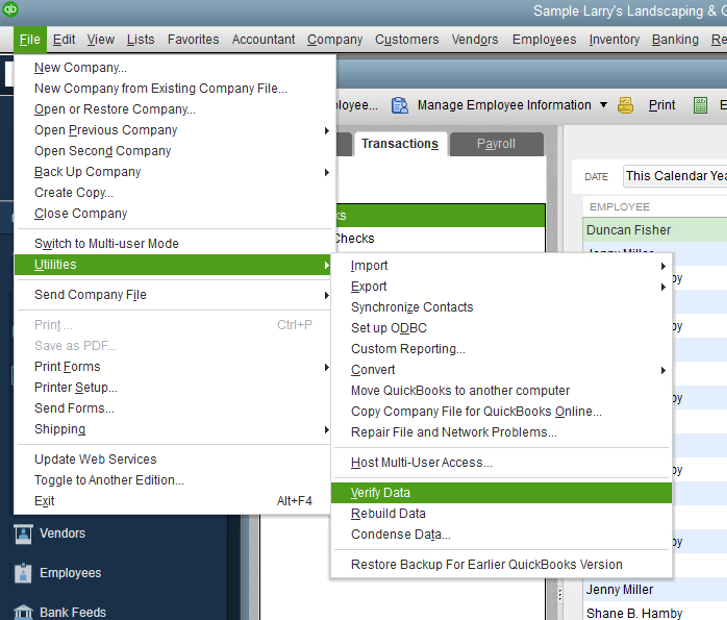Expand Print Forms submenu arrow

pyautogui.click(x=326, y=367)
